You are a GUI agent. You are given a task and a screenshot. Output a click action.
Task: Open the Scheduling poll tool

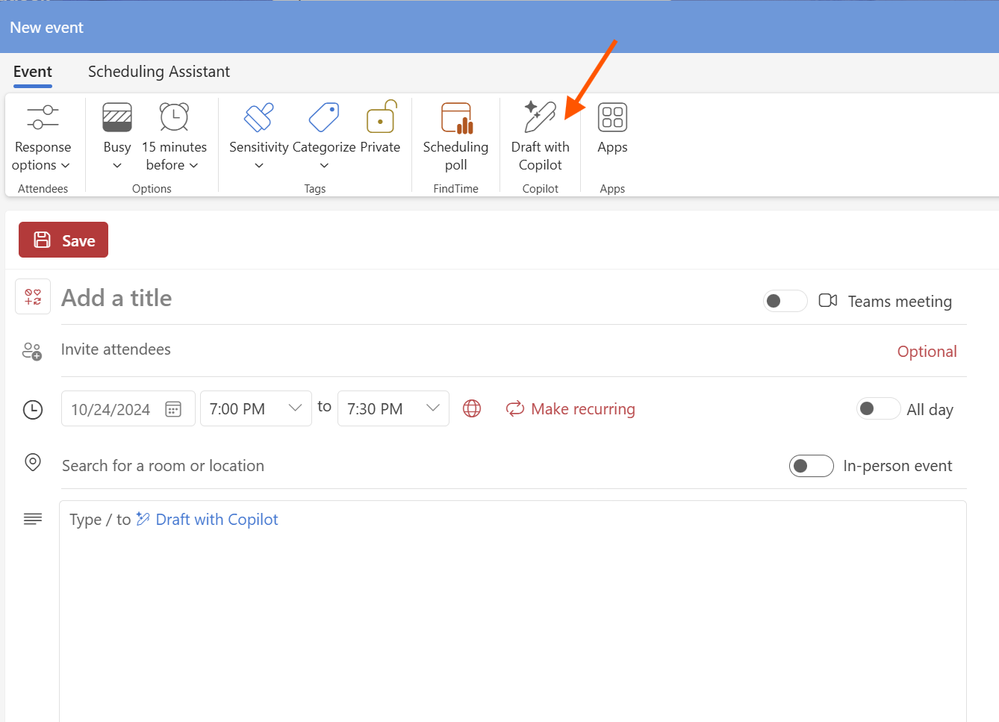tap(456, 138)
